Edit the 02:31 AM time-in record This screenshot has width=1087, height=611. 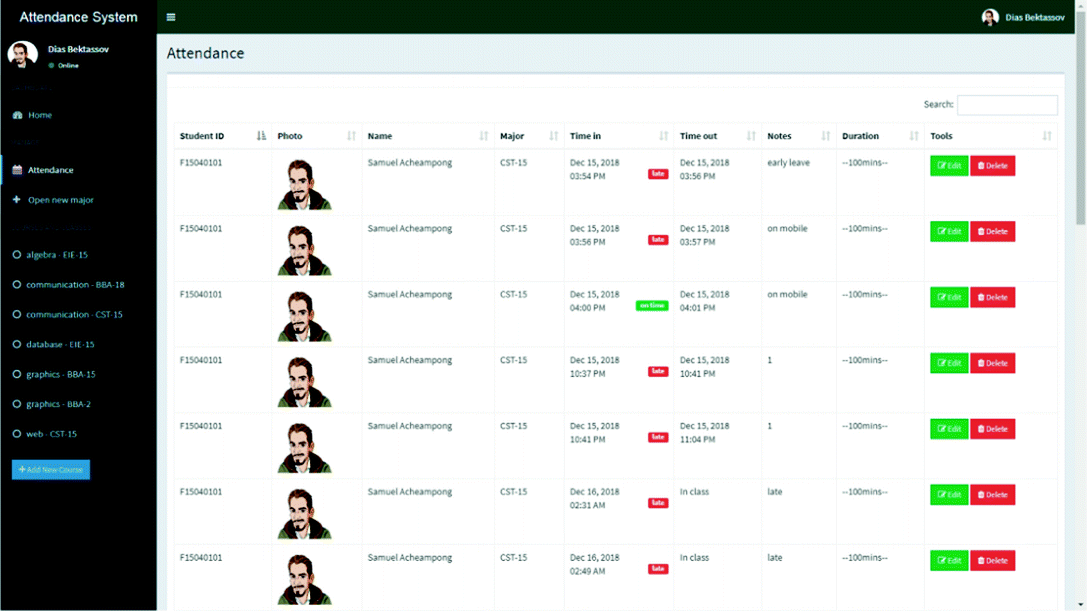(x=949, y=495)
